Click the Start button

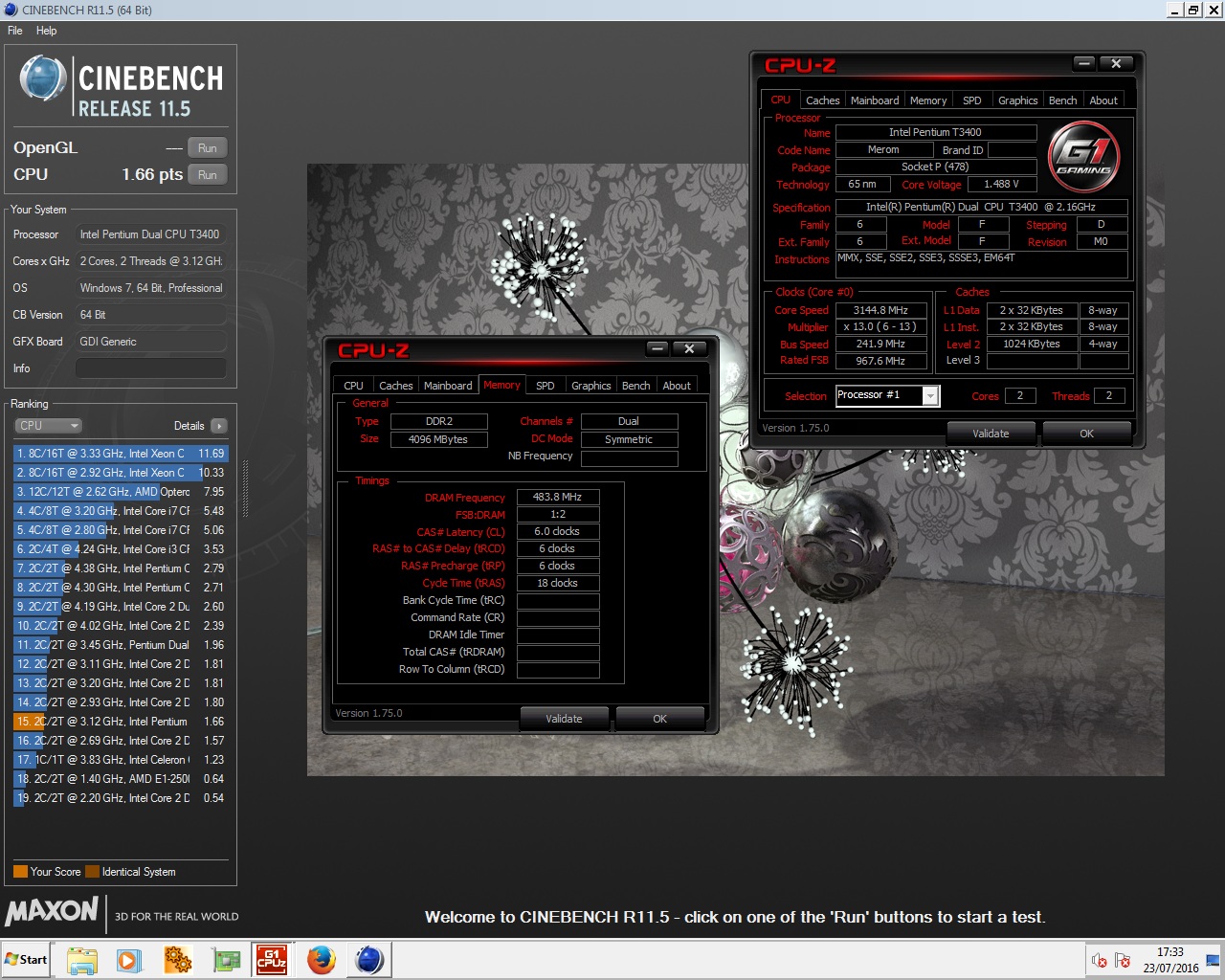click(x=26, y=959)
